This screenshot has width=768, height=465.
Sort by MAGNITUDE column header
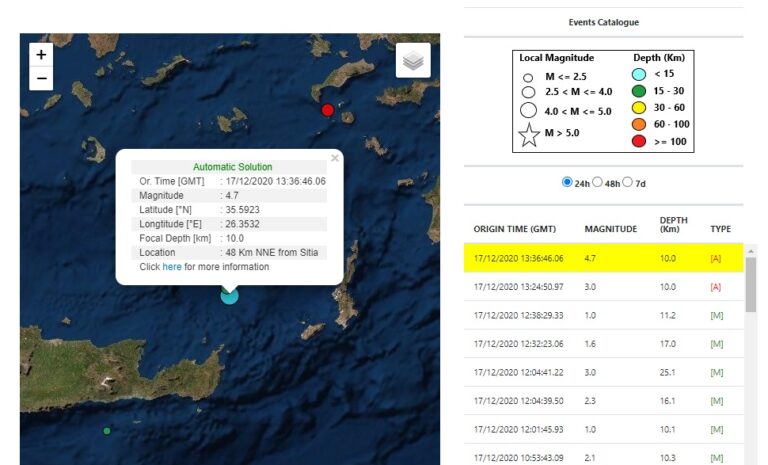[x=610, y=229]
